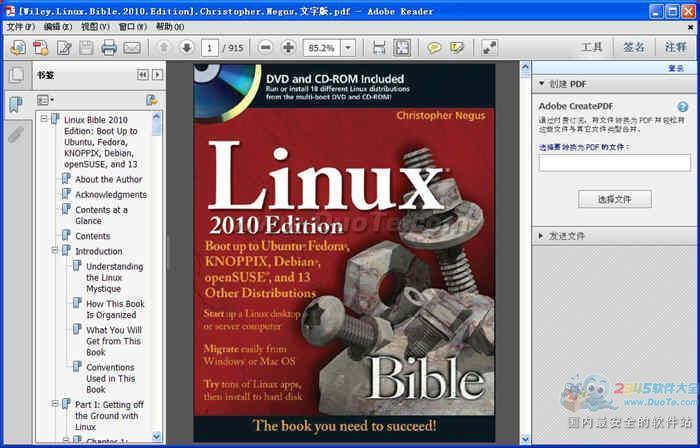Open the zoom level dropdown arrow
The height and width of the screenshot is (448, 700).
pyautogui.click(x=348, y=47)
